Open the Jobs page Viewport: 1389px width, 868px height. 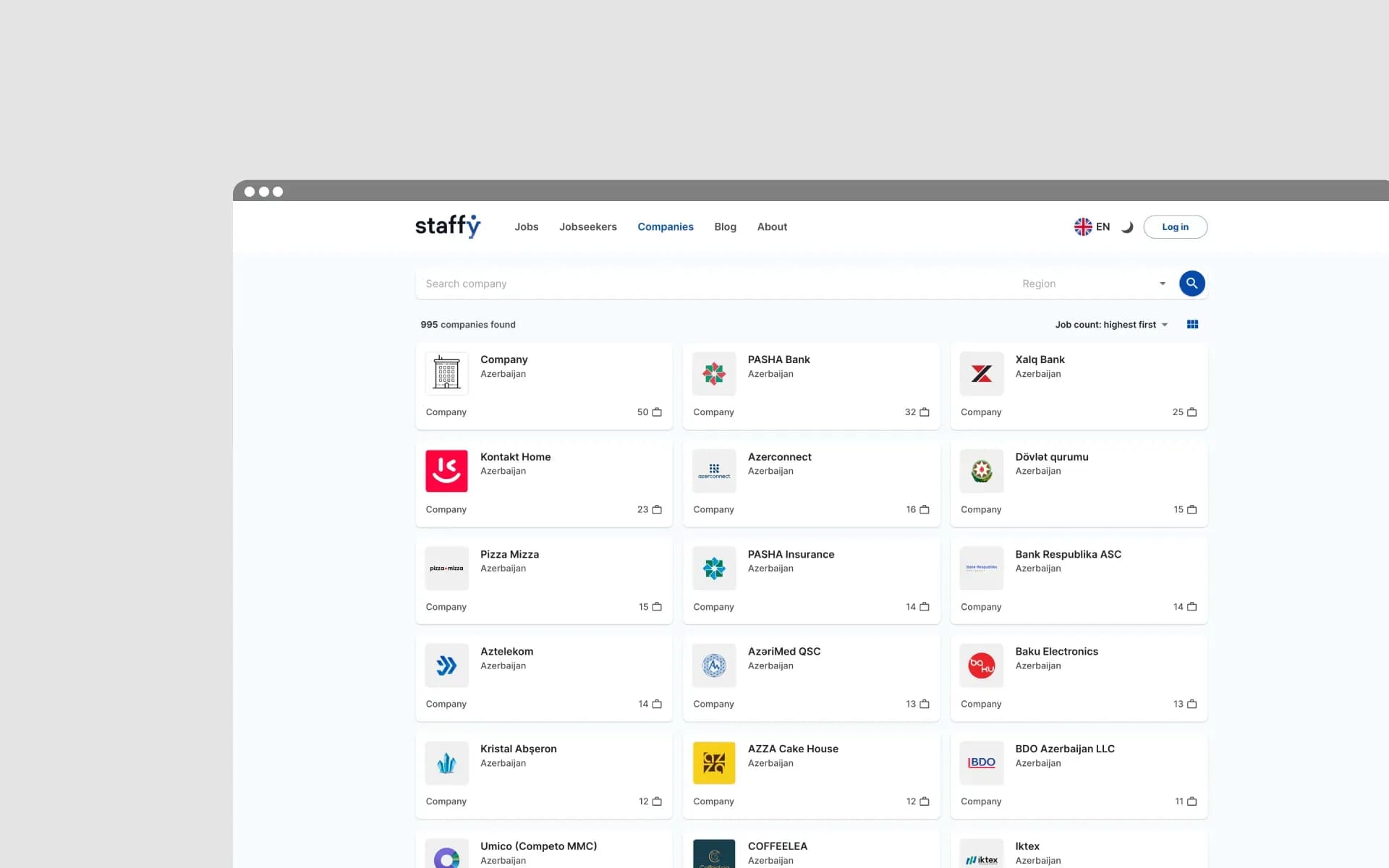(526, 227)
